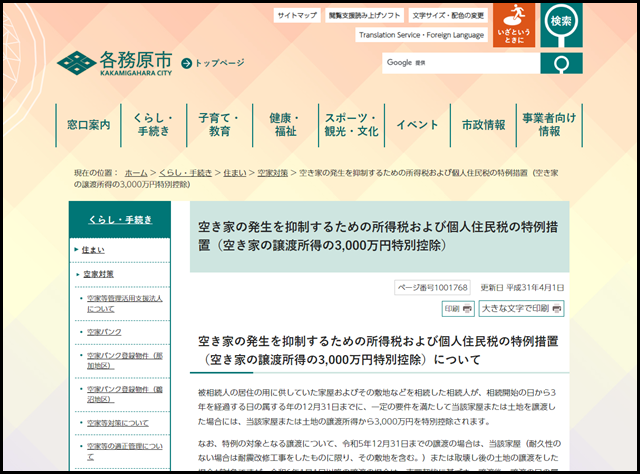Click ホーム in the breadcrumb
The height and width of the screenshot is (474, 640).
(136, 173)
